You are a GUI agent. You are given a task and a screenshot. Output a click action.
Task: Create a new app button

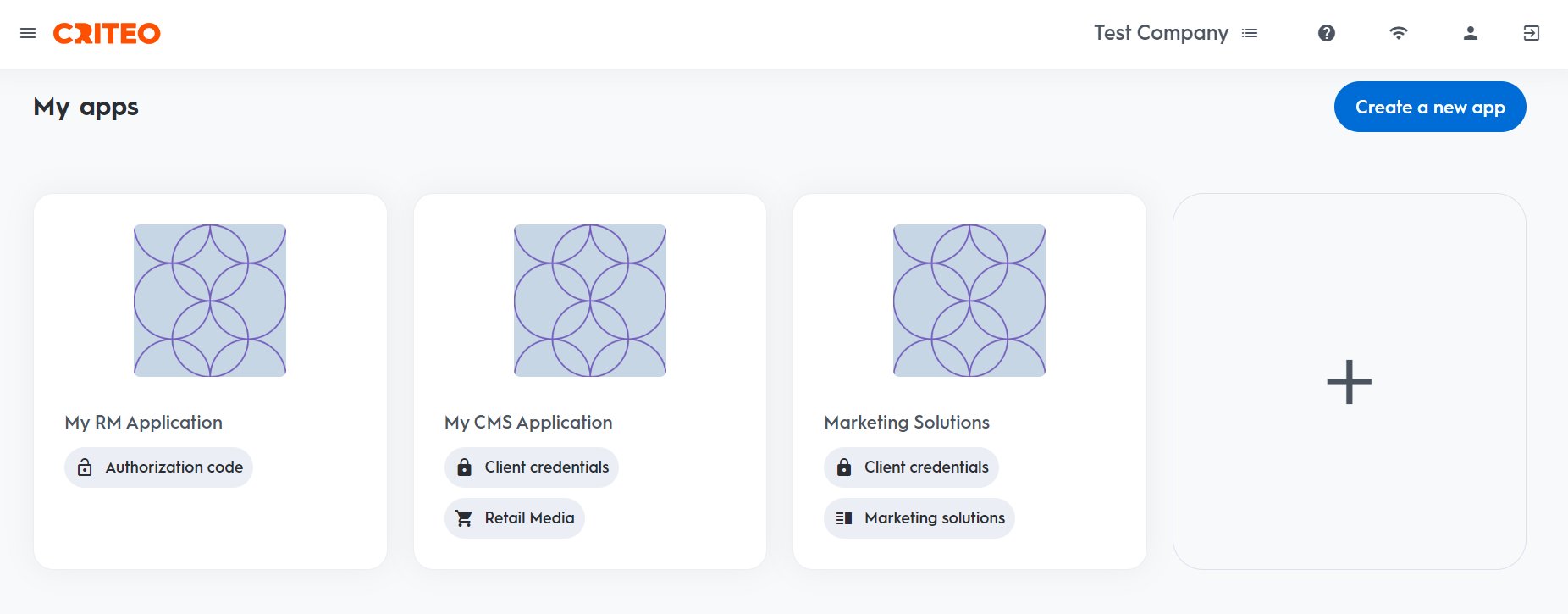click(x=1430, y=107)
